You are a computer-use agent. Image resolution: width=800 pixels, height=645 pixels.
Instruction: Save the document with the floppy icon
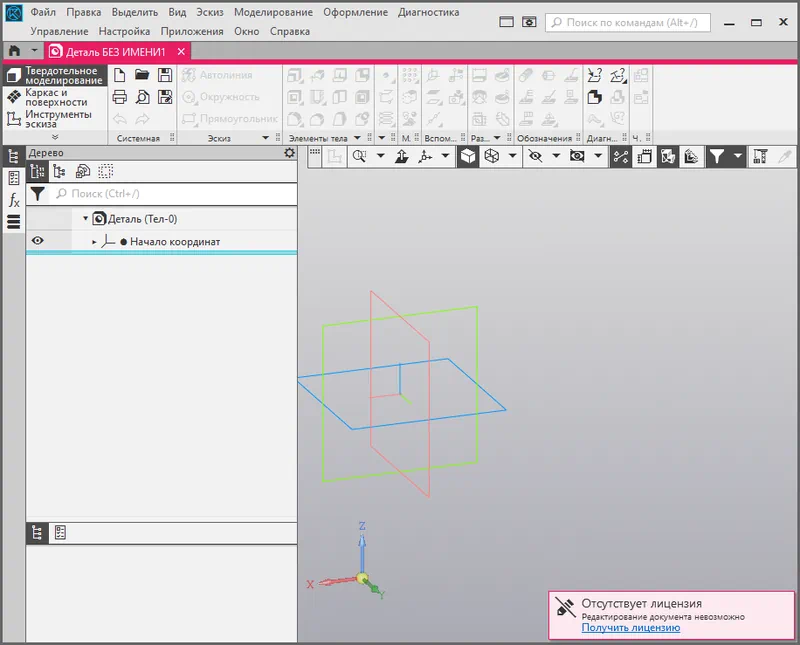[165, 75]
